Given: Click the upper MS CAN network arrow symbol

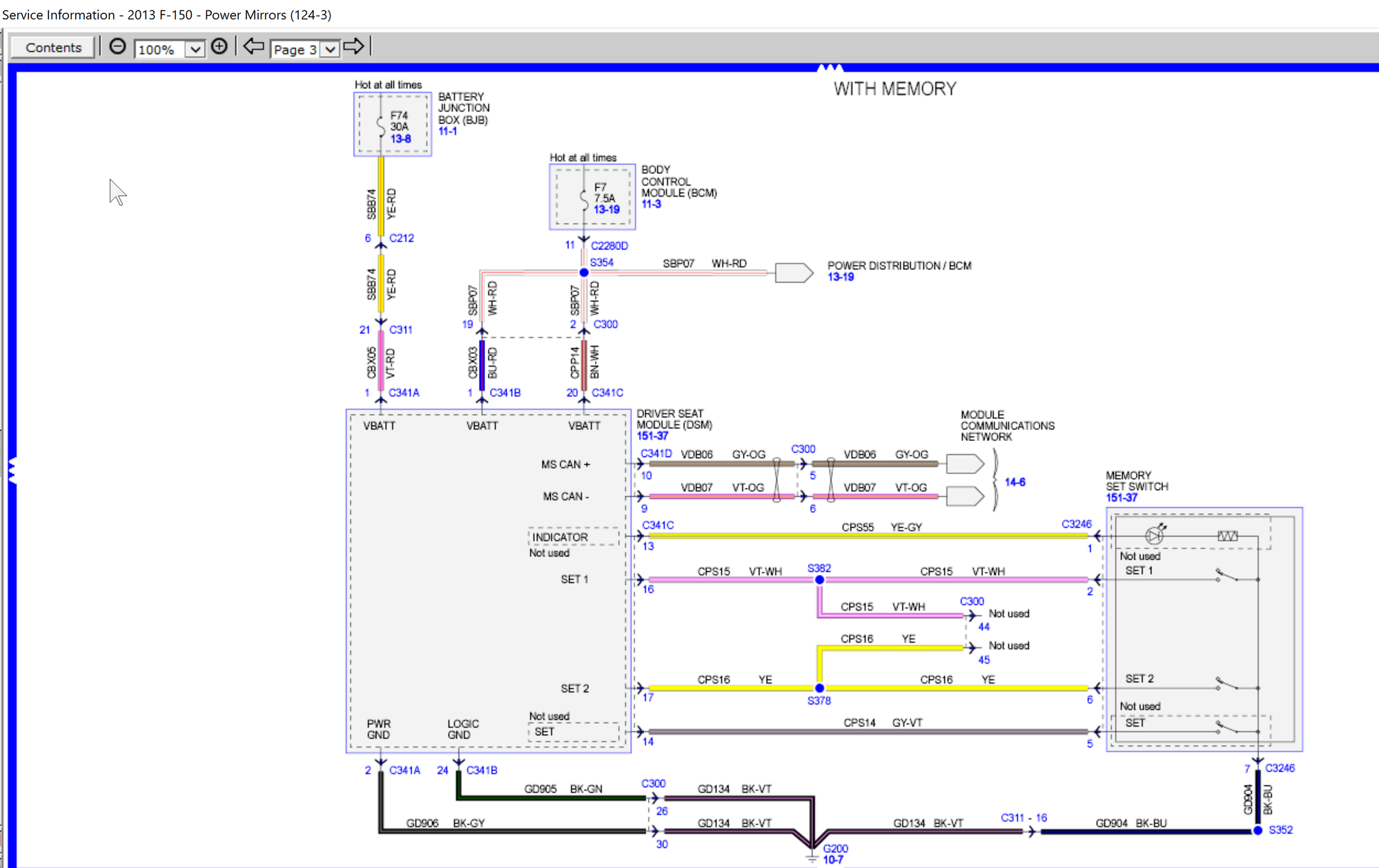Looking at the screenshot, I should [x=965, y=464].
